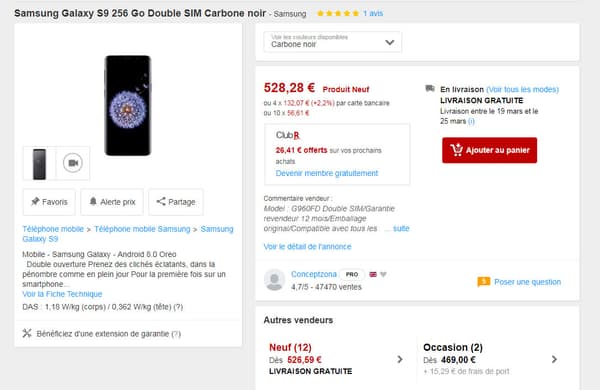Select the black phone back thumbnail

[39, 163]
